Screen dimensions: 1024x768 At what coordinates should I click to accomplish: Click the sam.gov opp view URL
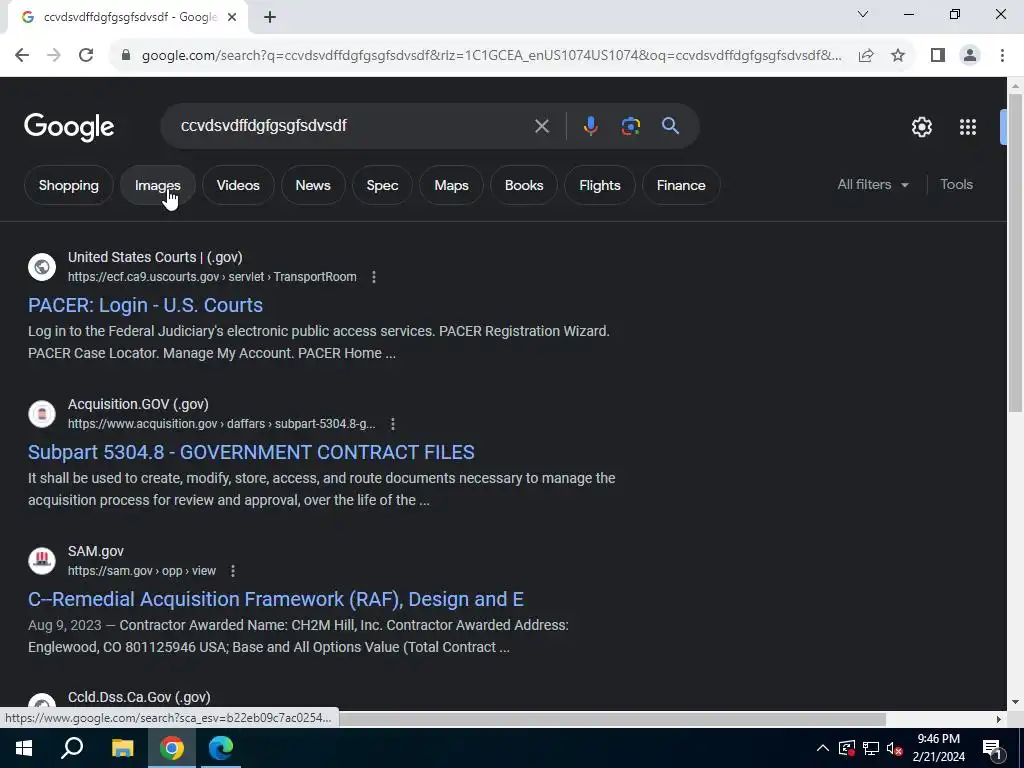coord(142,571)
